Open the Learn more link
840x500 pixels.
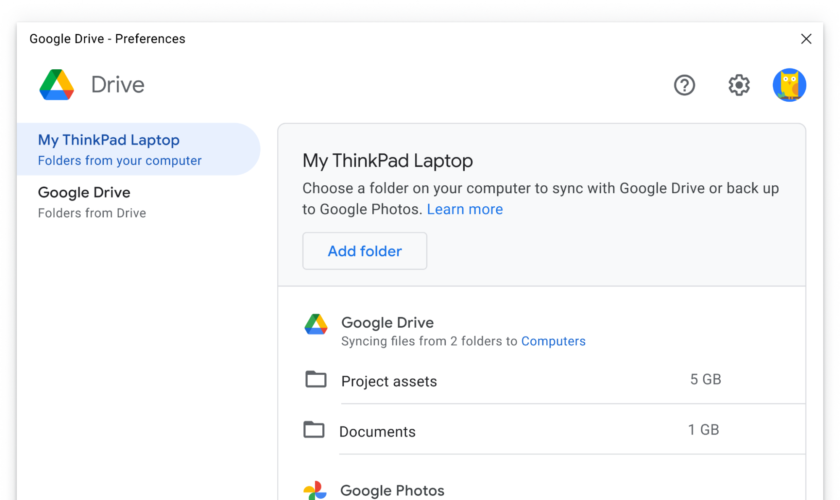tap(464, 209)
